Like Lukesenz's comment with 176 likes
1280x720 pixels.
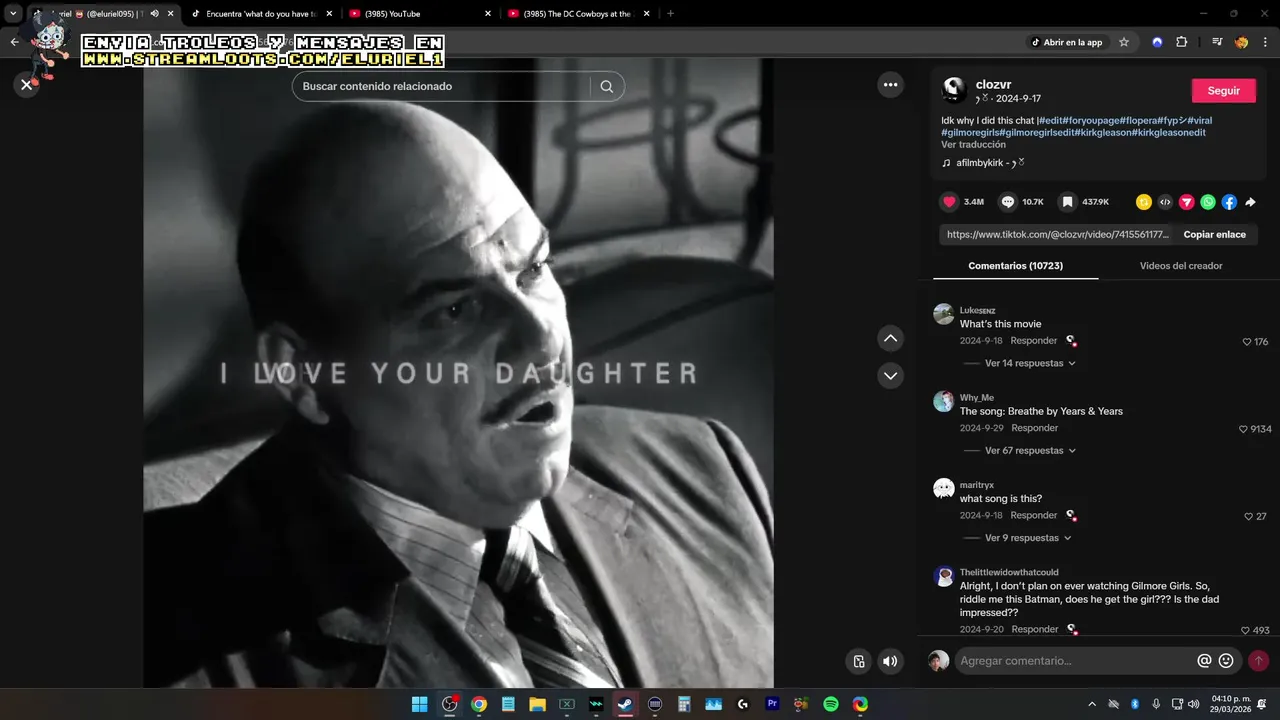(1247, 342)
